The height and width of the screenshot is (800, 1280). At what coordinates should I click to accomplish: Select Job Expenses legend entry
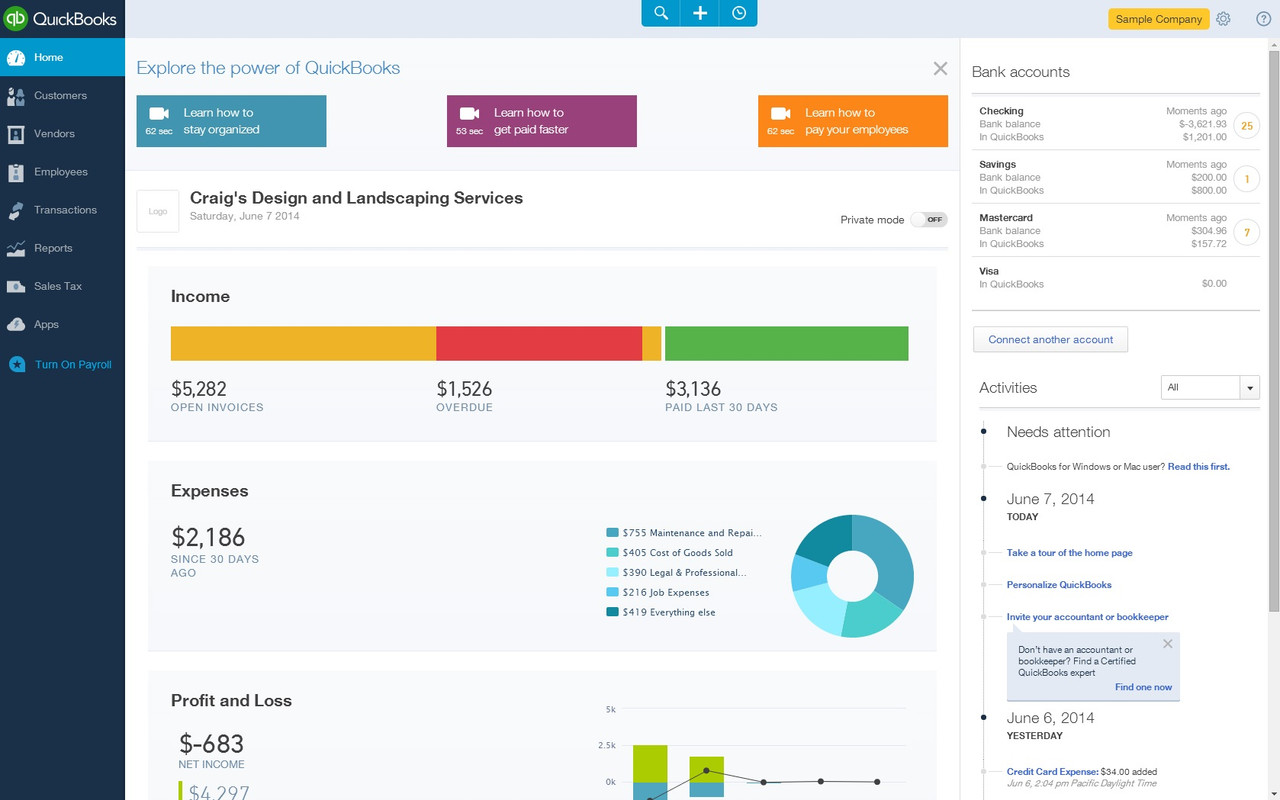[657, 593]
